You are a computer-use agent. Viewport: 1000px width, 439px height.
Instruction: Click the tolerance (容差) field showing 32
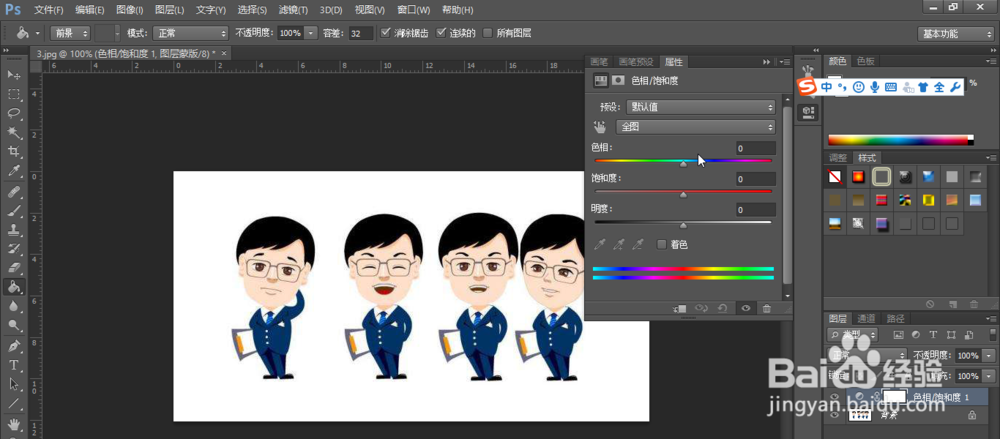[x=361, y=33]
